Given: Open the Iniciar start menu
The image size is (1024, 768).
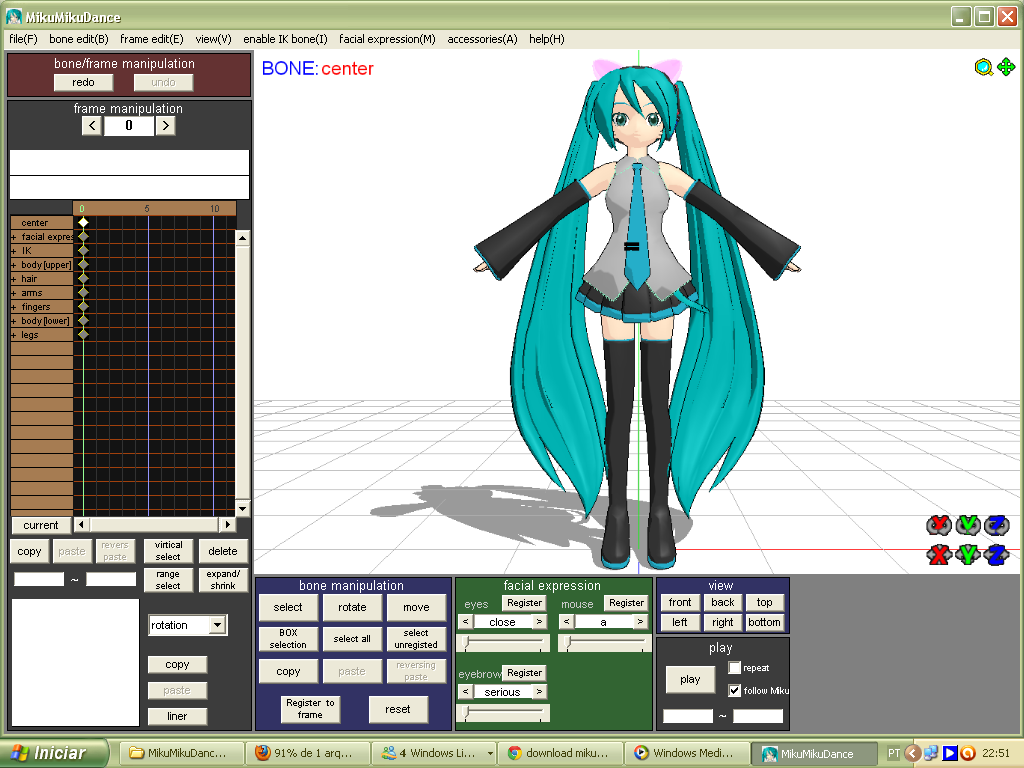Looking at the screenshot, I should [52, 753].
